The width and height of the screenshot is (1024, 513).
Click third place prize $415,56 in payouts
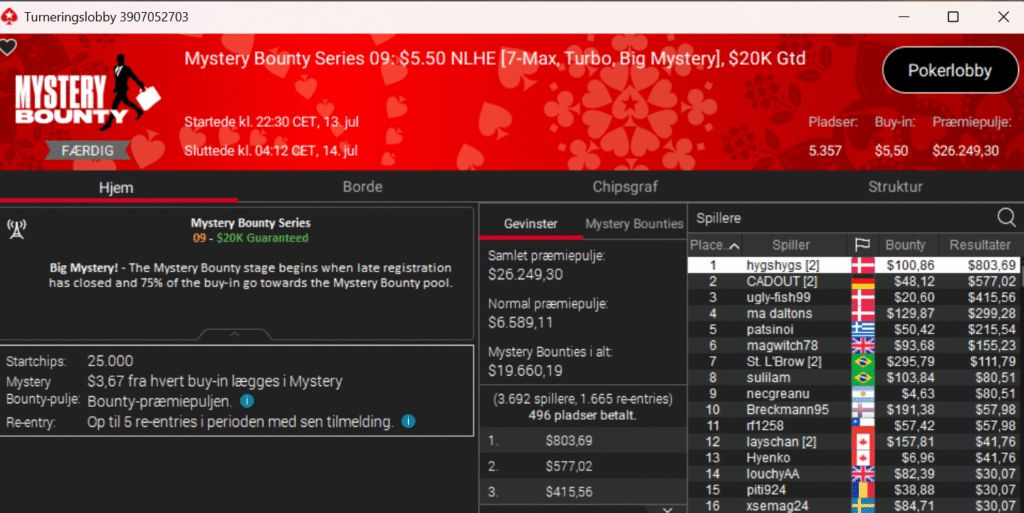(569, 492)
